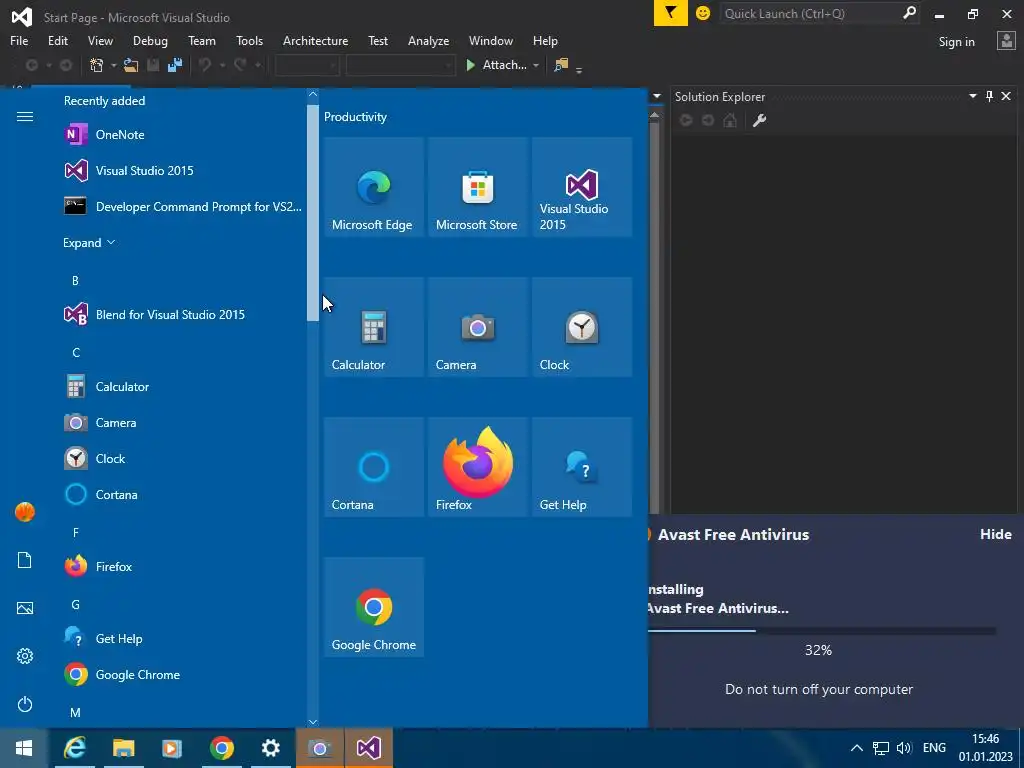The width and height of the screenshot is (1024, 768).
Task: Click Solution Explorer properties wrench icon
Action: [x=759, y=120]
